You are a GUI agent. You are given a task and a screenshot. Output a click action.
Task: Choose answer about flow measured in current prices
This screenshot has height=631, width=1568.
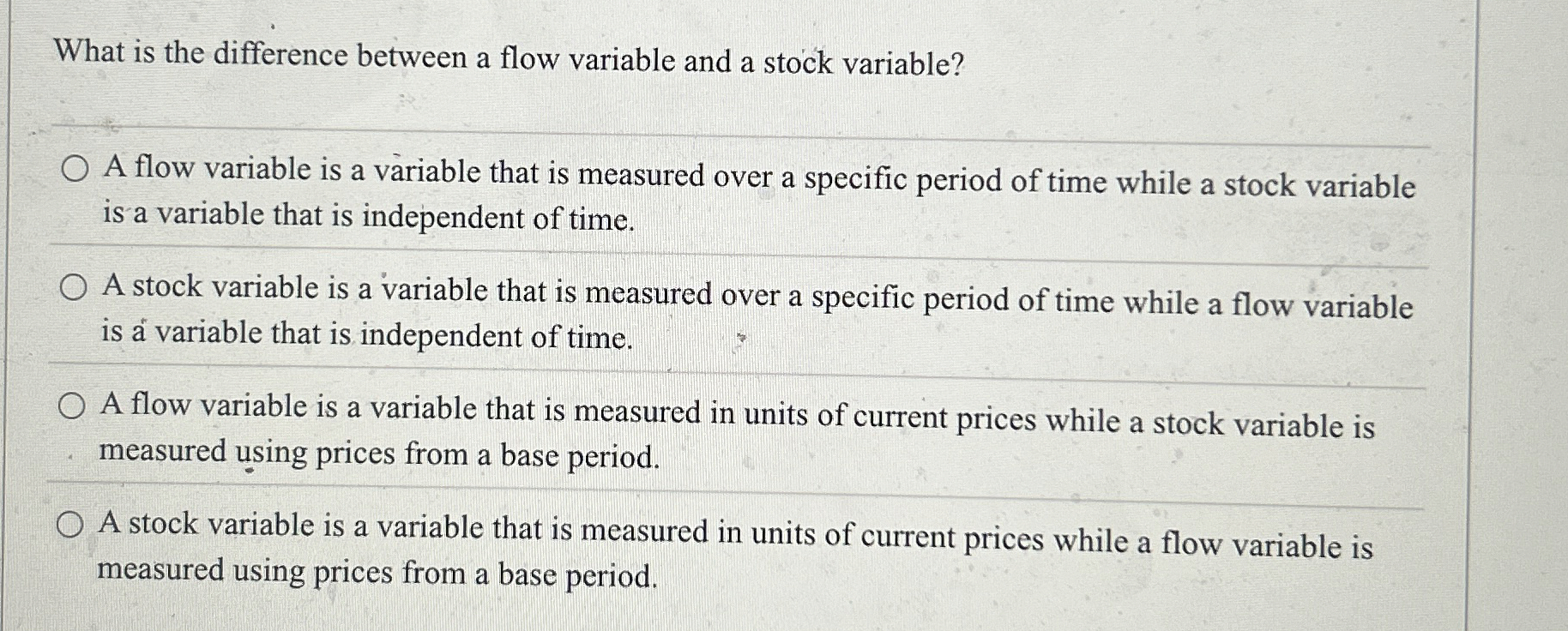pos(72,407)
